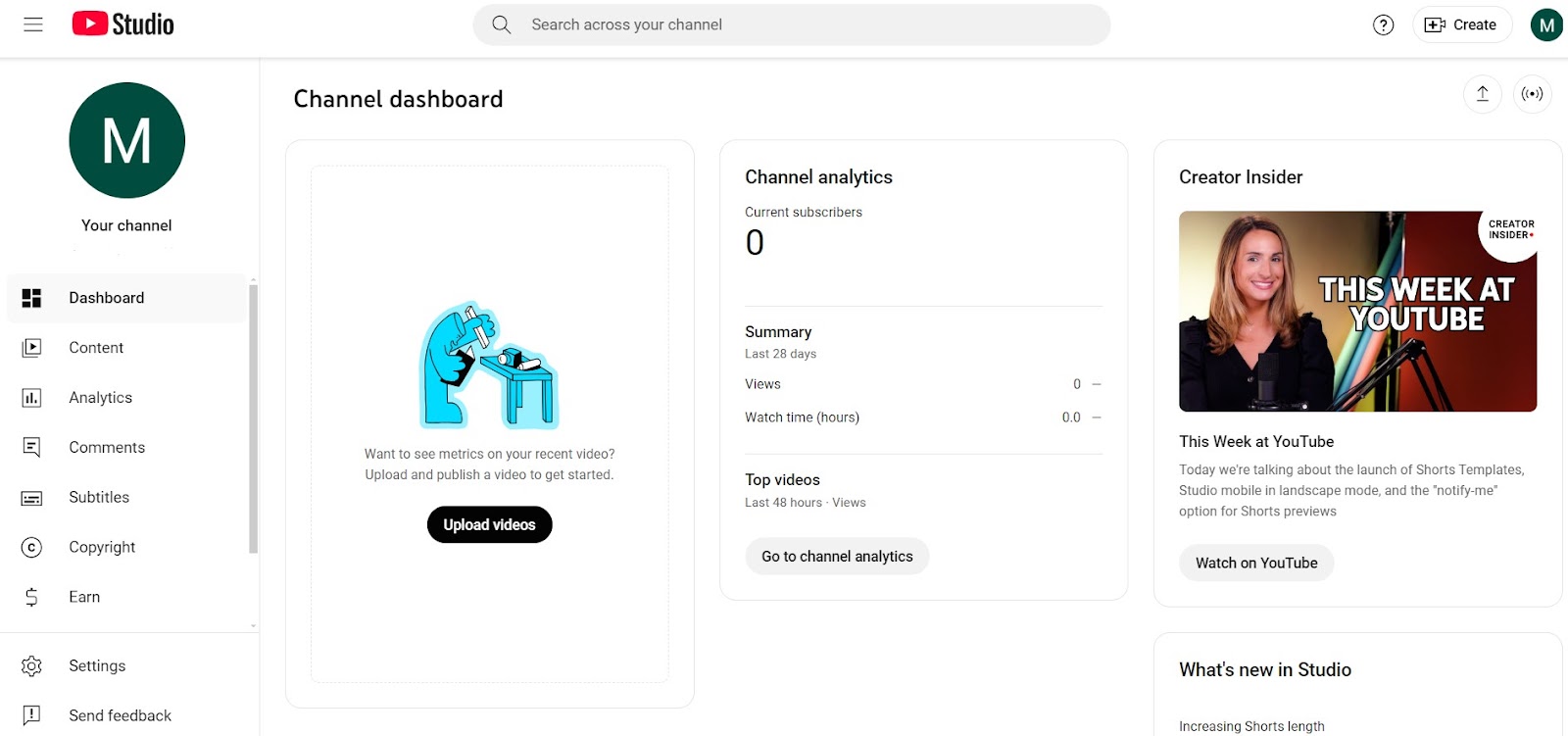Click the Watch time (hours) row

click(x=923, y=417)
